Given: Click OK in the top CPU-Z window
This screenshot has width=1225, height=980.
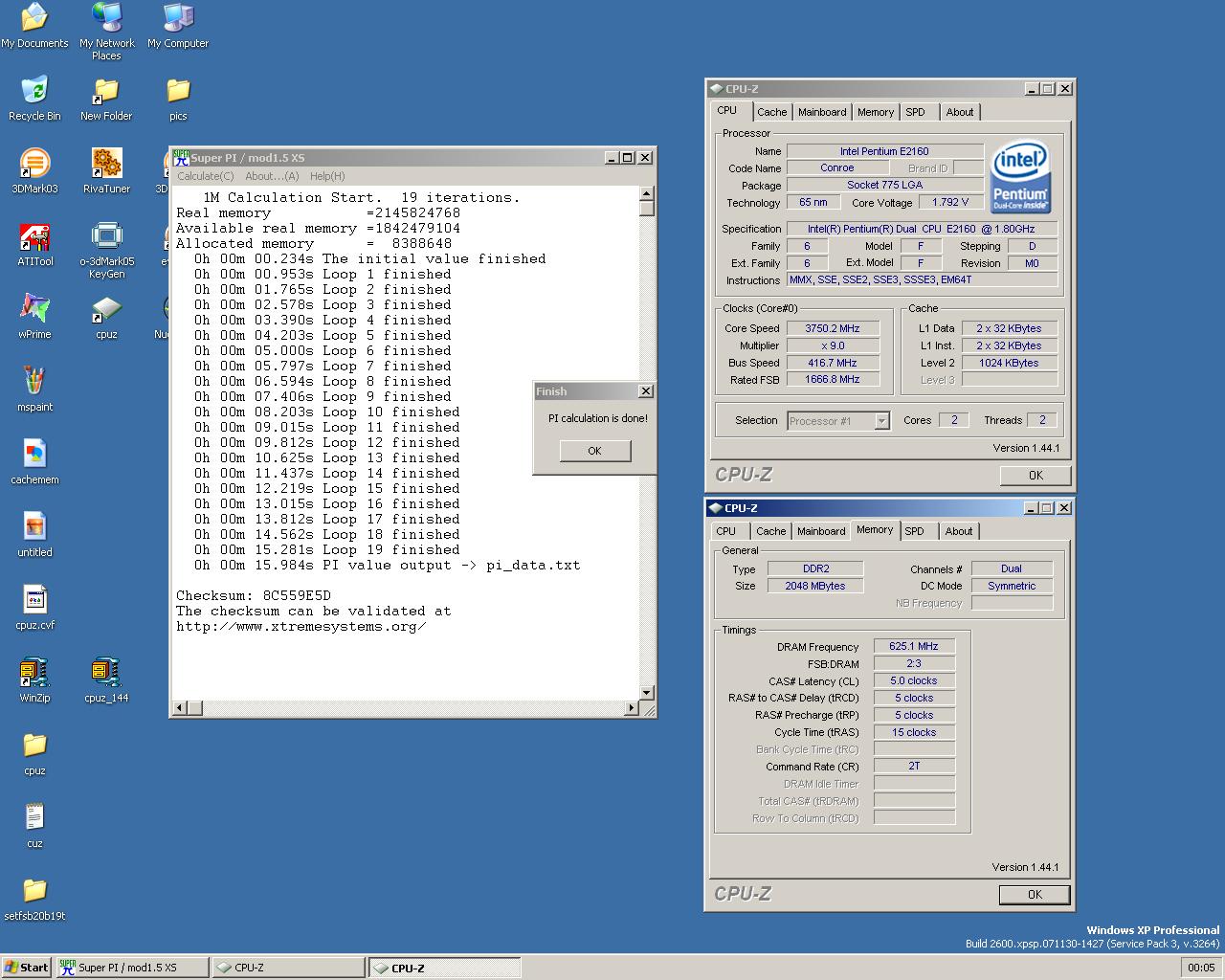Looking at the screenshot, I should (x=1036, y=475).
